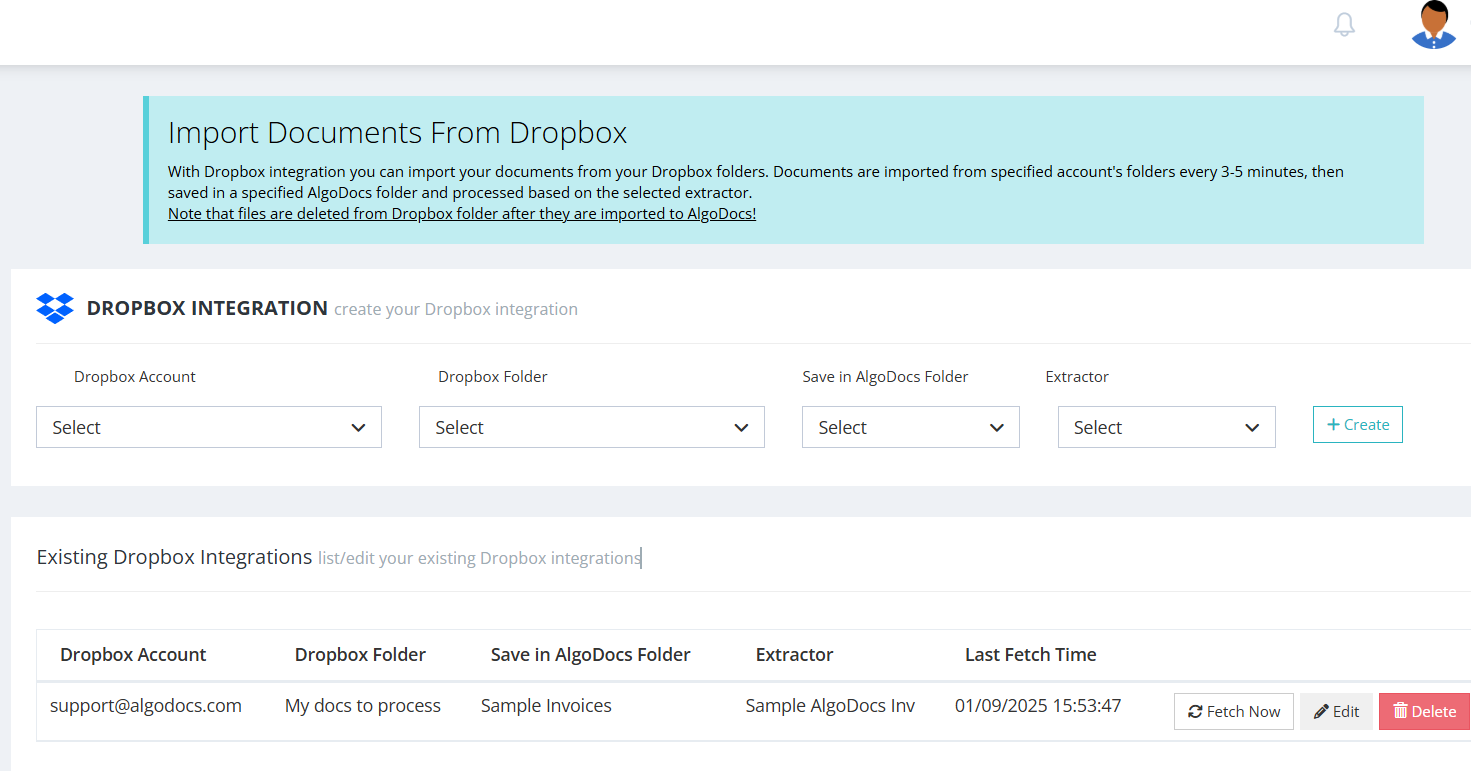Open the Dropbox Account dropdown
The width and height of the screenshot is (1471, 771).
point(208,427)
